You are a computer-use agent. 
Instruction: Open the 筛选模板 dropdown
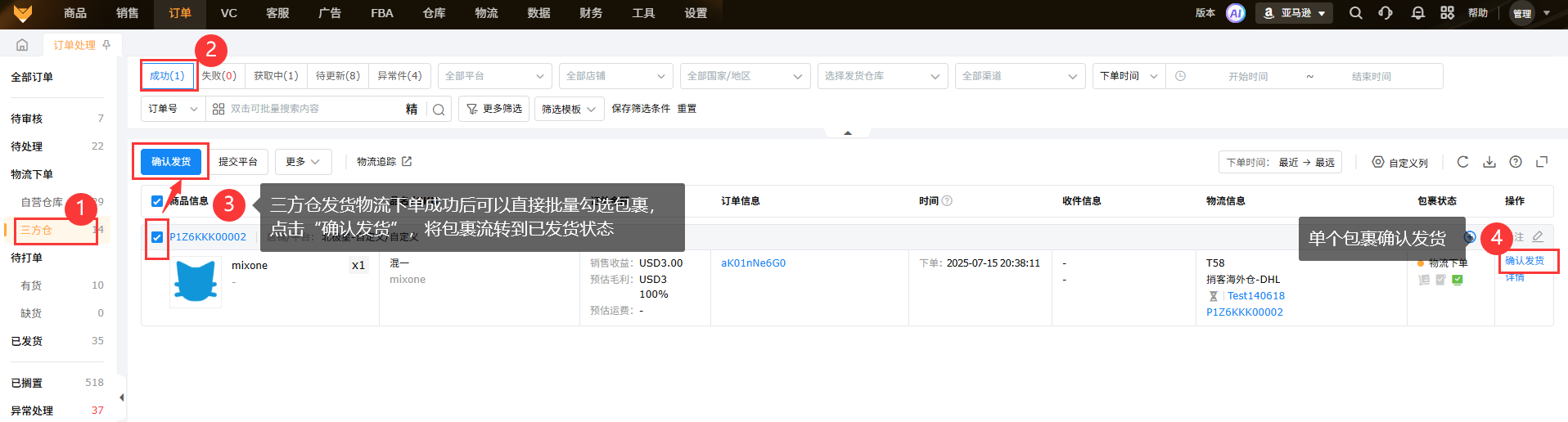[569, 109]
